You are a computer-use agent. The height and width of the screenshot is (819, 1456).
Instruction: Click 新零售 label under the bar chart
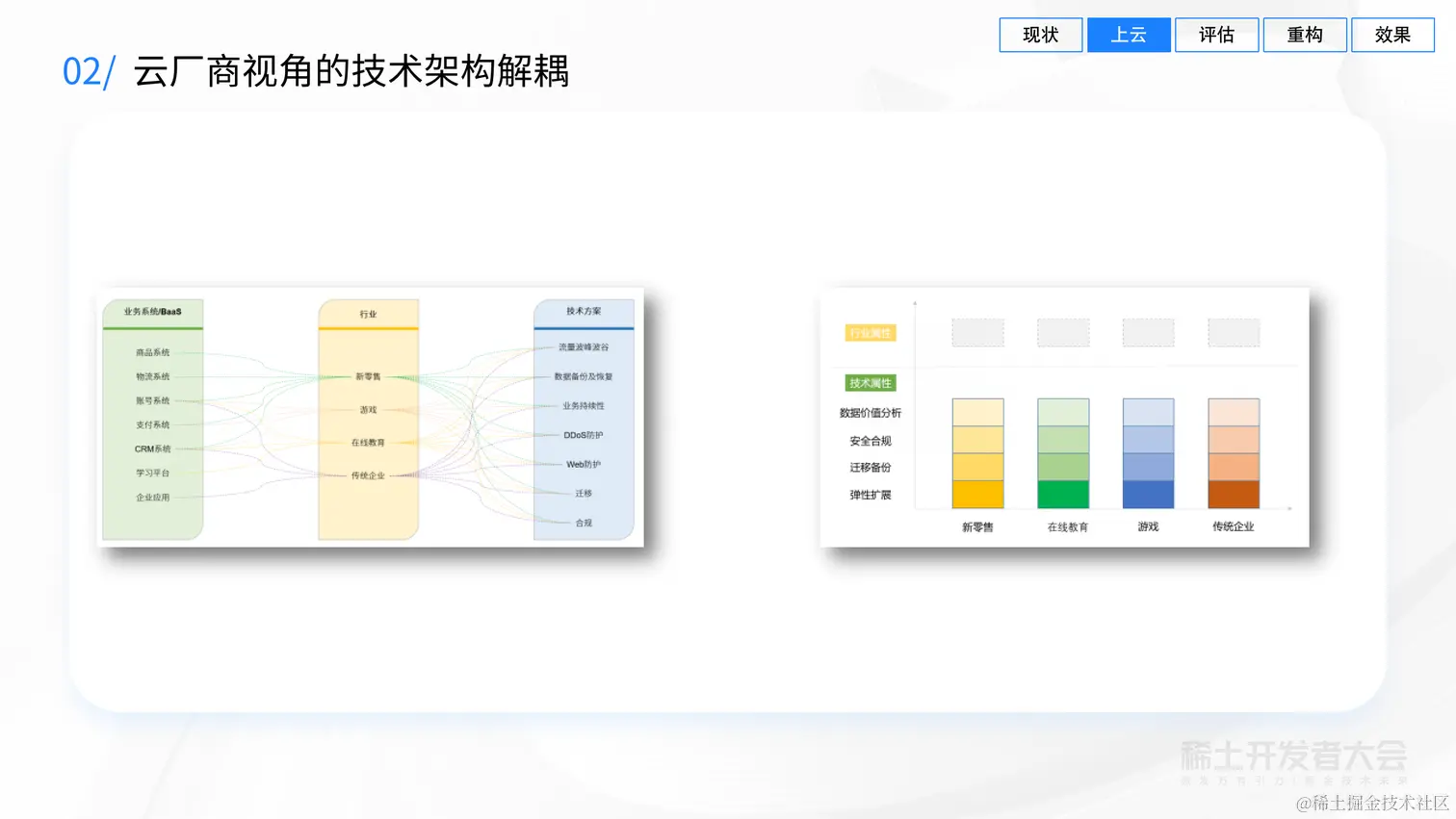pos(977,527)
